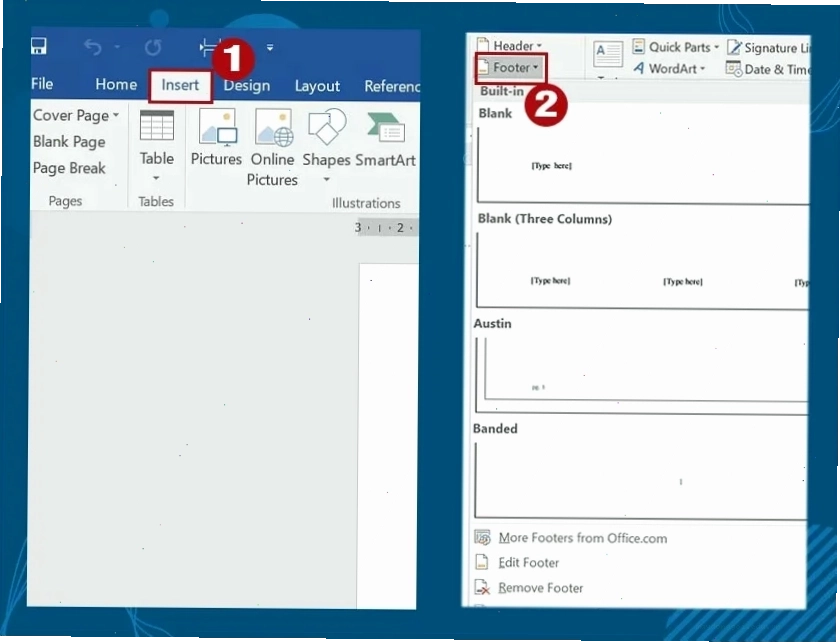
Task: Open More Footers from Office.com
Action: [571, 538]
